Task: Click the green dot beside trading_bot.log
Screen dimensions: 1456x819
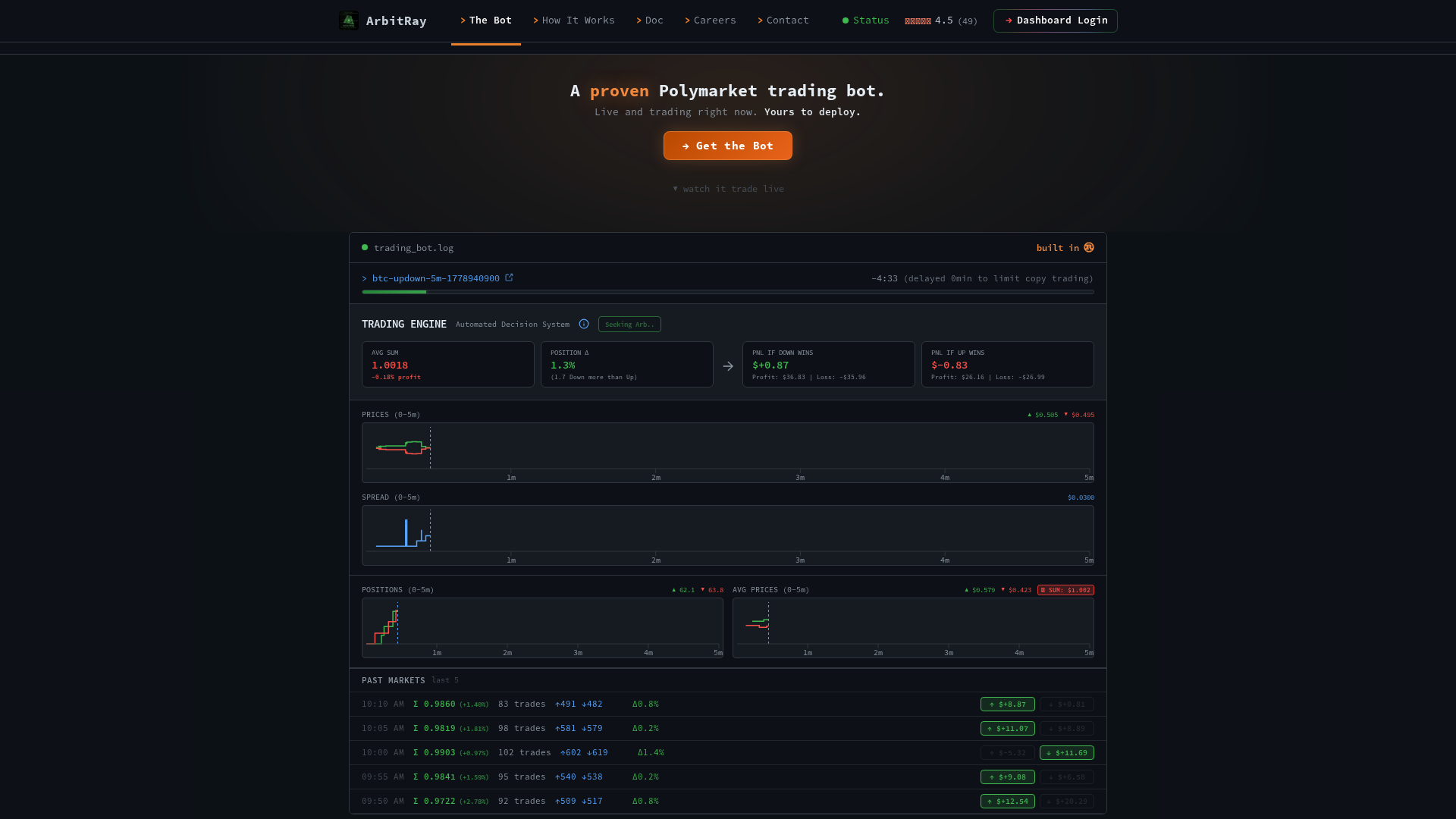Action: click(x=365, y=247)
